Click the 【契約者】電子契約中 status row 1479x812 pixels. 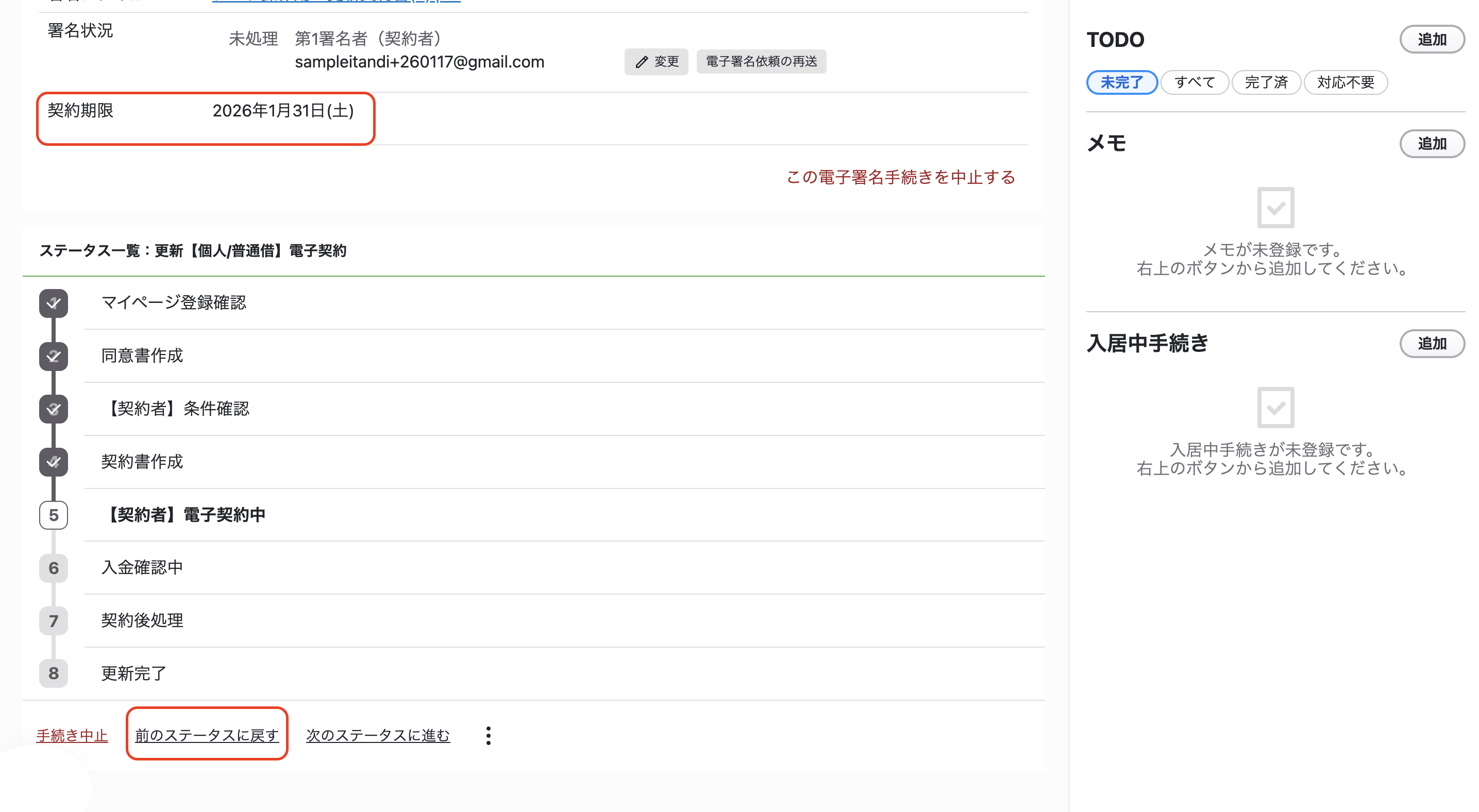pyautogui.click(x=564, y=515)
